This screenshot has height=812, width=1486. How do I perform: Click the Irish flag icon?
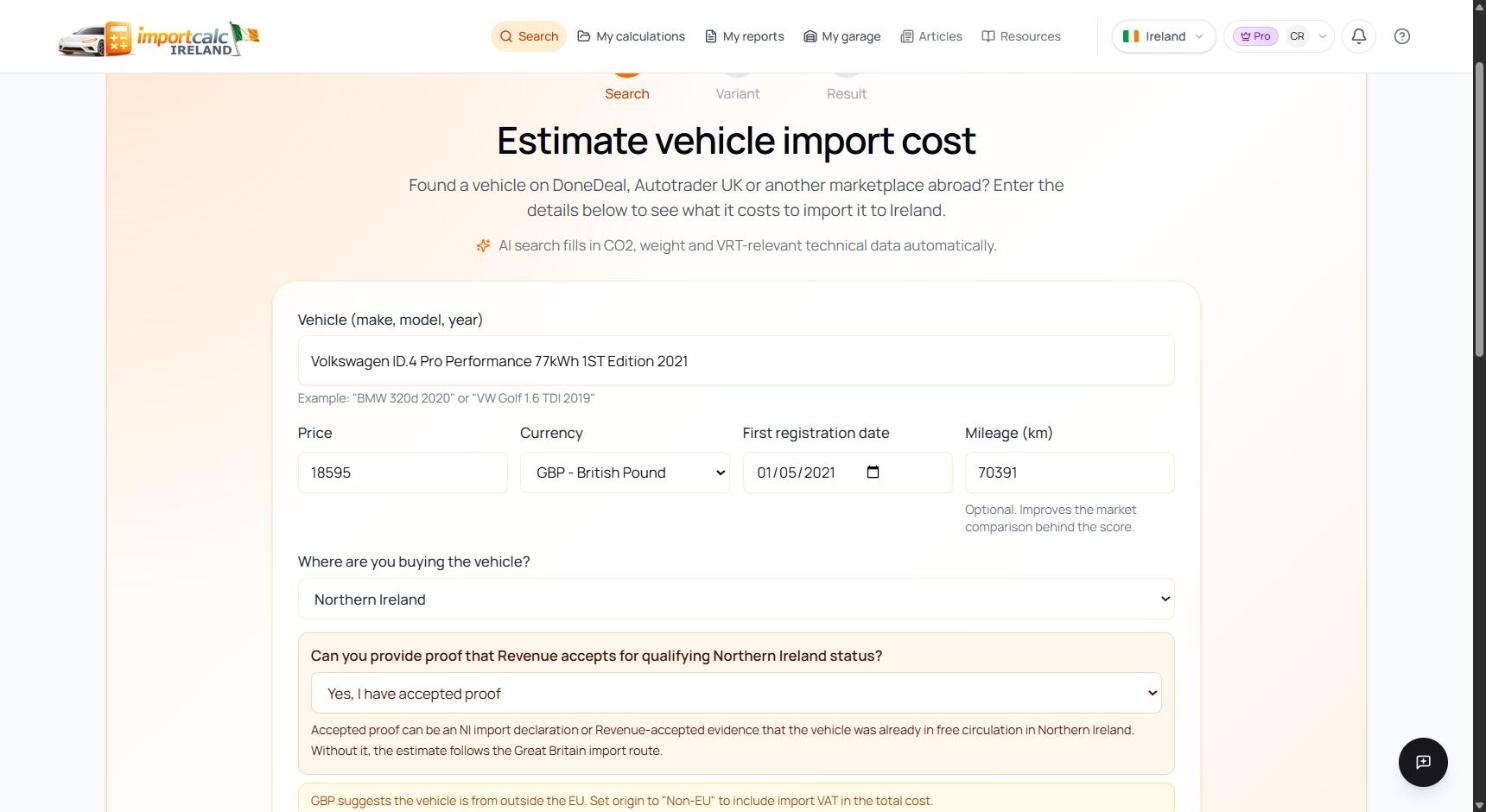click(x=1131, y=36)
